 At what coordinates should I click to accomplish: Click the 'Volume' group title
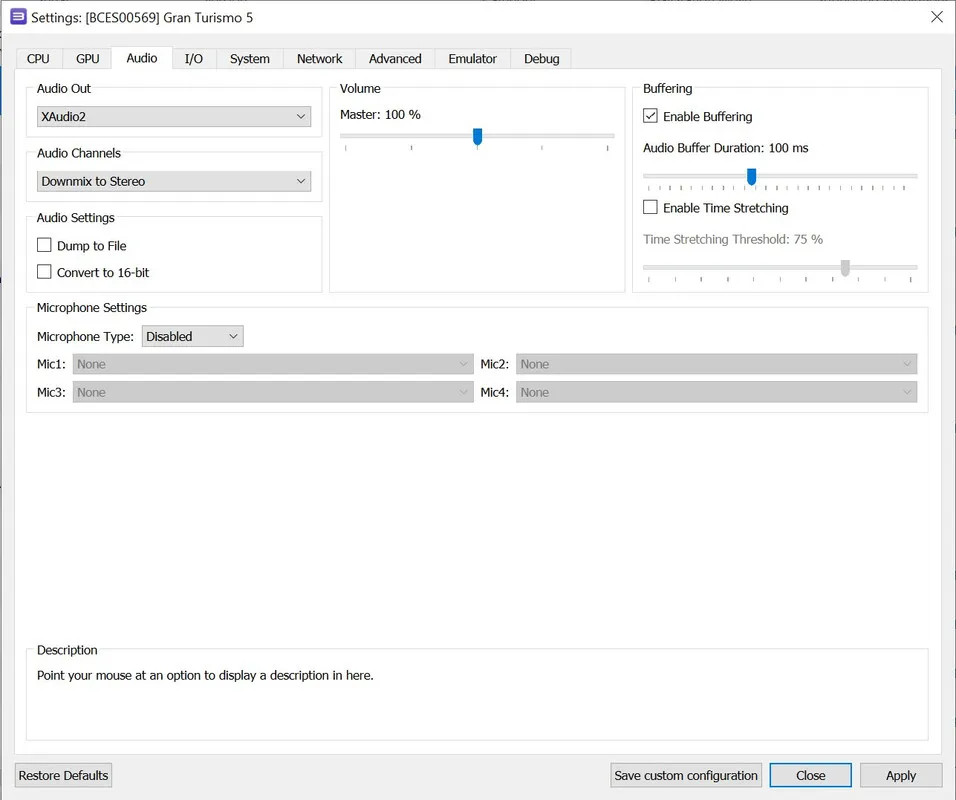tap(360, 88)
